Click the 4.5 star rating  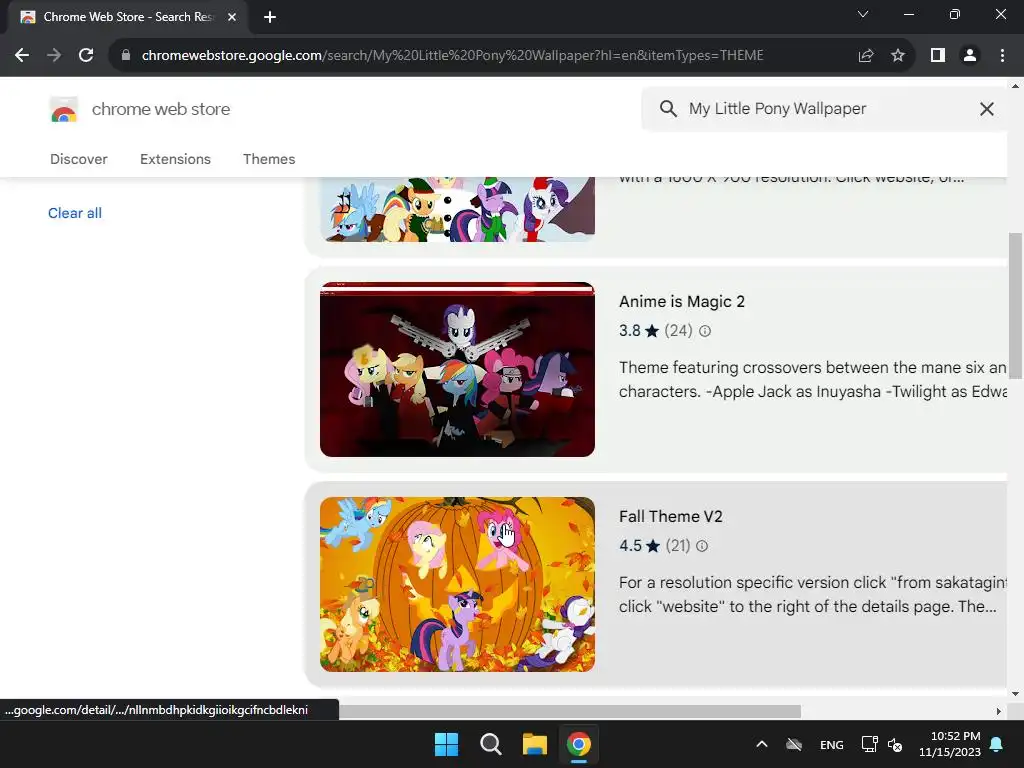(639, 546)
